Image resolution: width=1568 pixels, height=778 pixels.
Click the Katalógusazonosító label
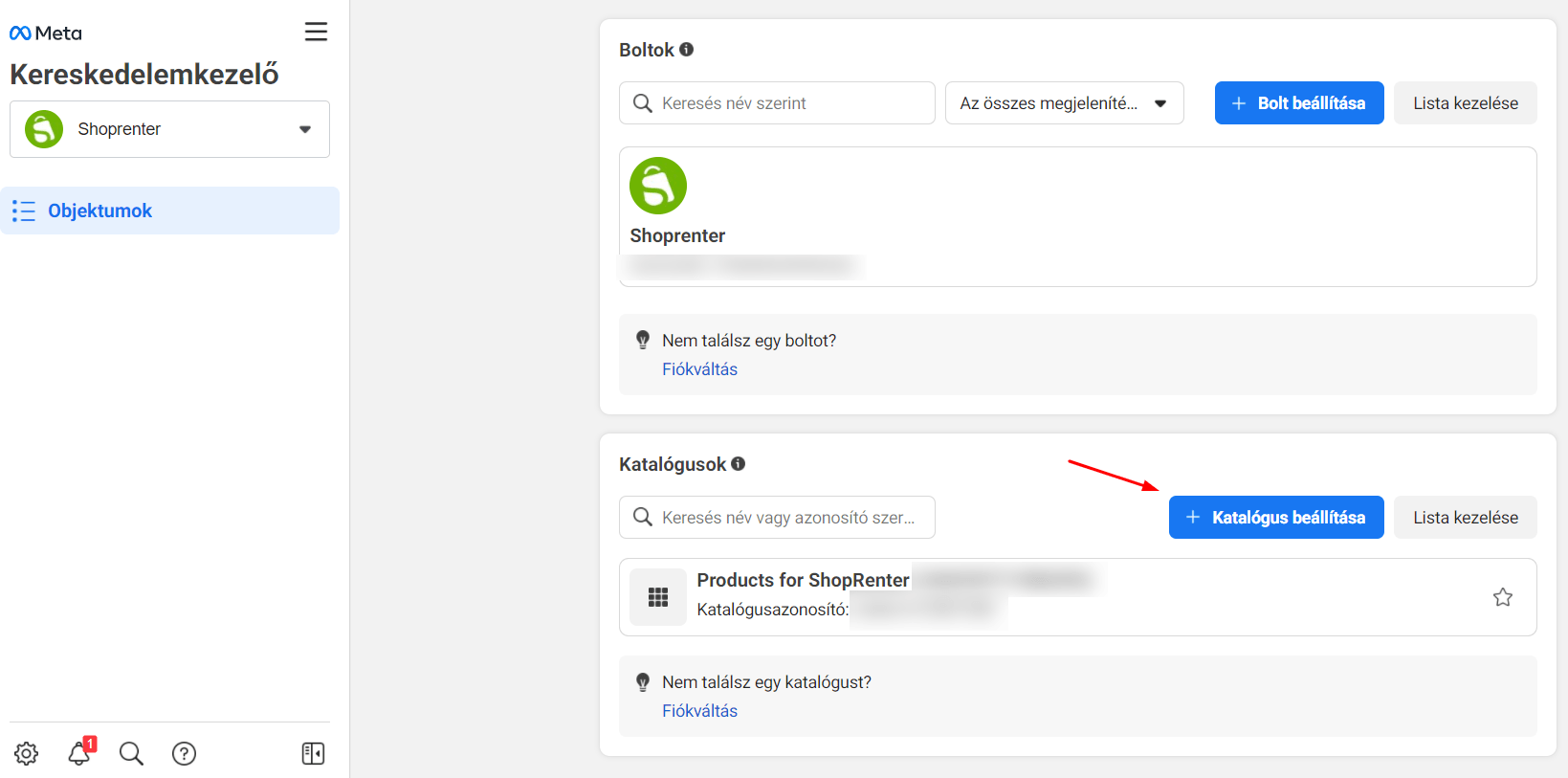click(772, 610)
